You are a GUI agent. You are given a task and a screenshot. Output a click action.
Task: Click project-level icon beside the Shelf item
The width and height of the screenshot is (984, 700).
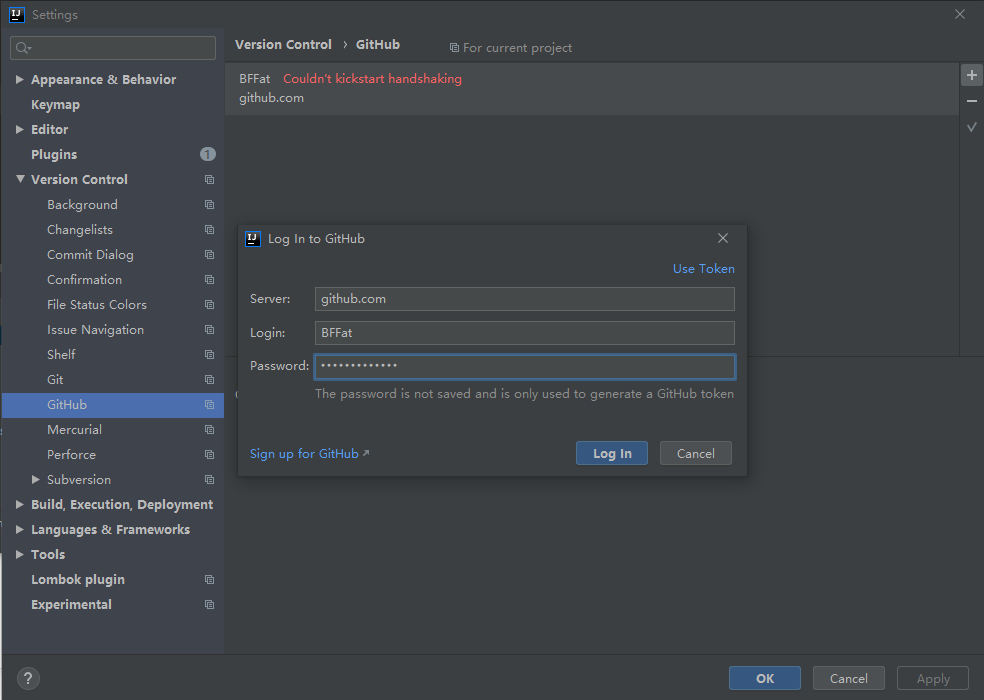pos(210,355)
